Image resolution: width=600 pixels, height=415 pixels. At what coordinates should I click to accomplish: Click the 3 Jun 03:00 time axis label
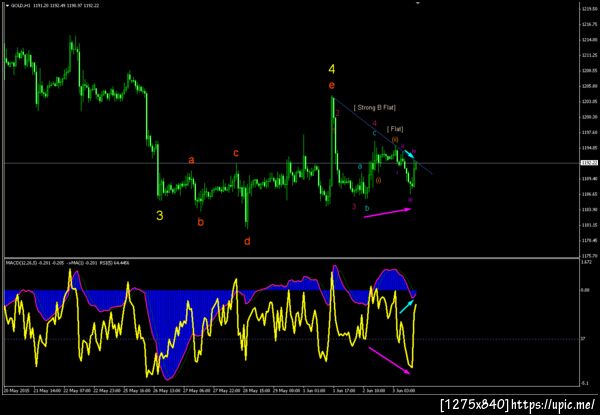click(x=404, y=391)
